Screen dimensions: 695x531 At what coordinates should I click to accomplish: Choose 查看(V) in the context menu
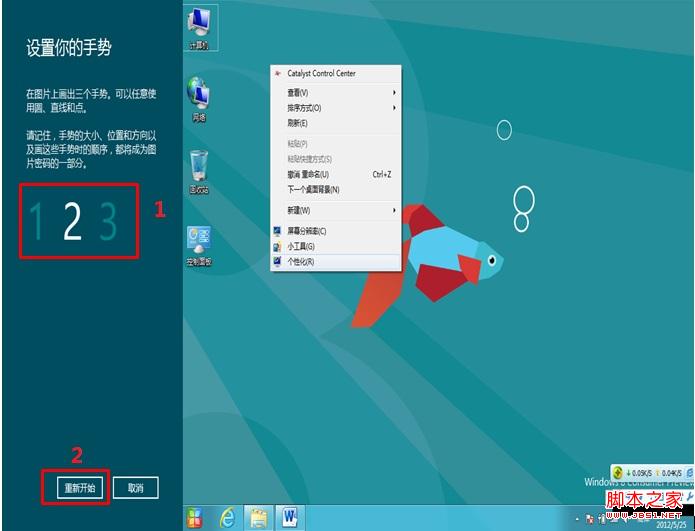point(336,93)
